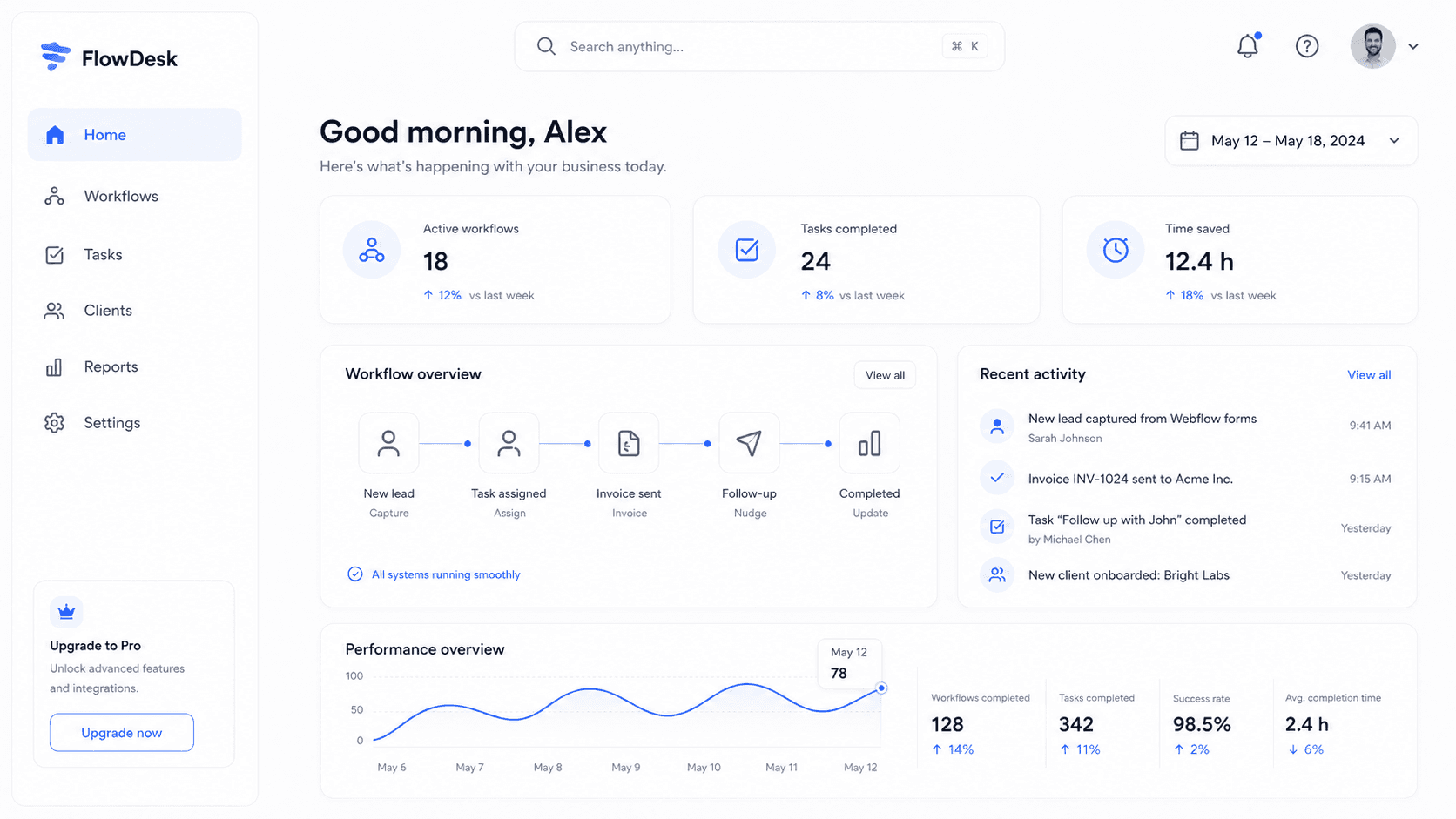Click the Home house icon in sidebar
Image resolution: width=1456 pixels, height=819 pixels.
55,135
